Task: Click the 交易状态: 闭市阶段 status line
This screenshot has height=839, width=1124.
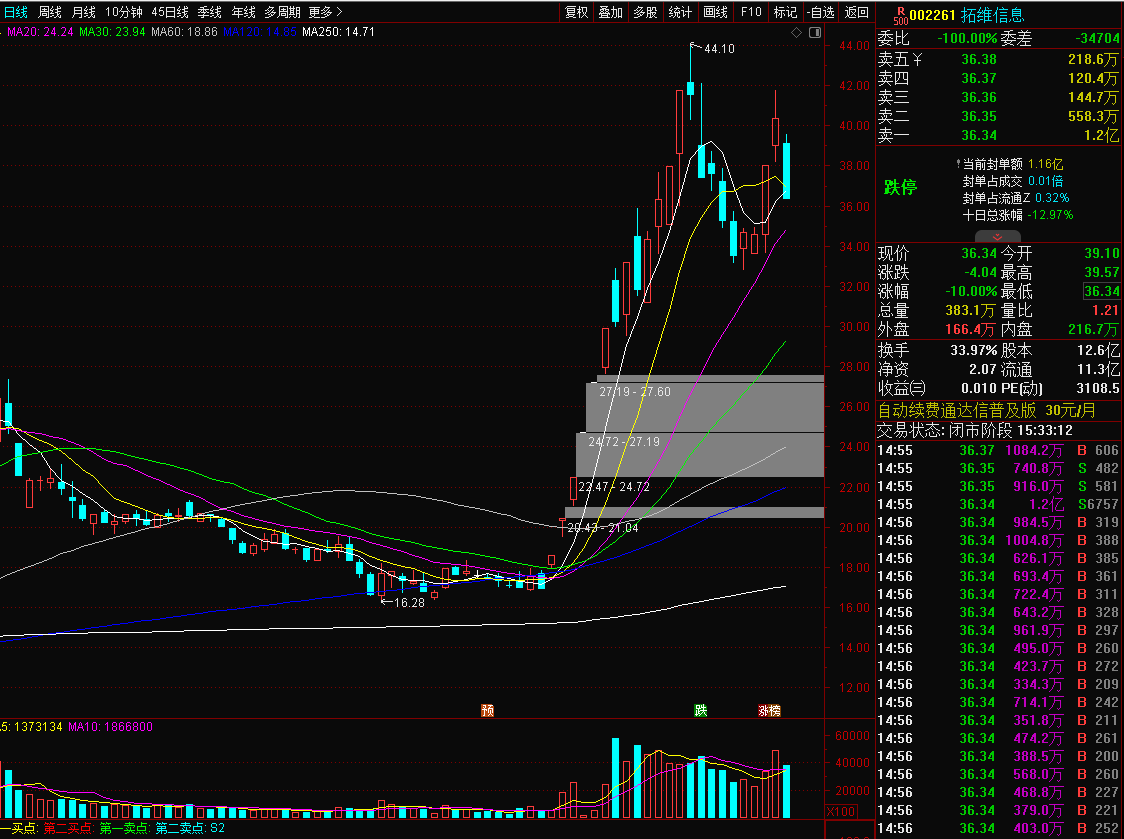Action: (x=975, y=430)
